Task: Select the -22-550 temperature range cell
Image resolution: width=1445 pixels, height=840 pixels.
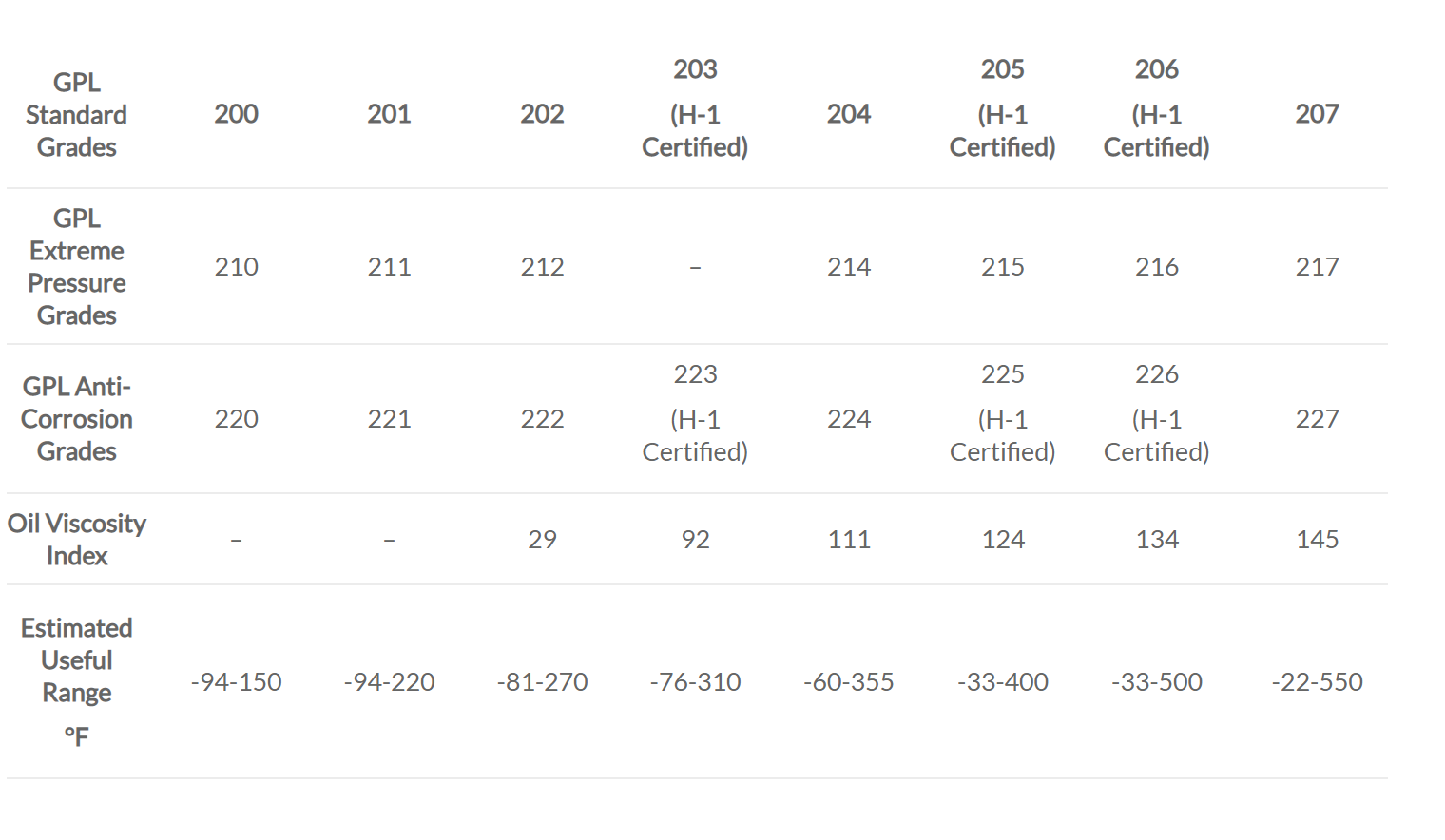Action: (x=1317, y=682)
